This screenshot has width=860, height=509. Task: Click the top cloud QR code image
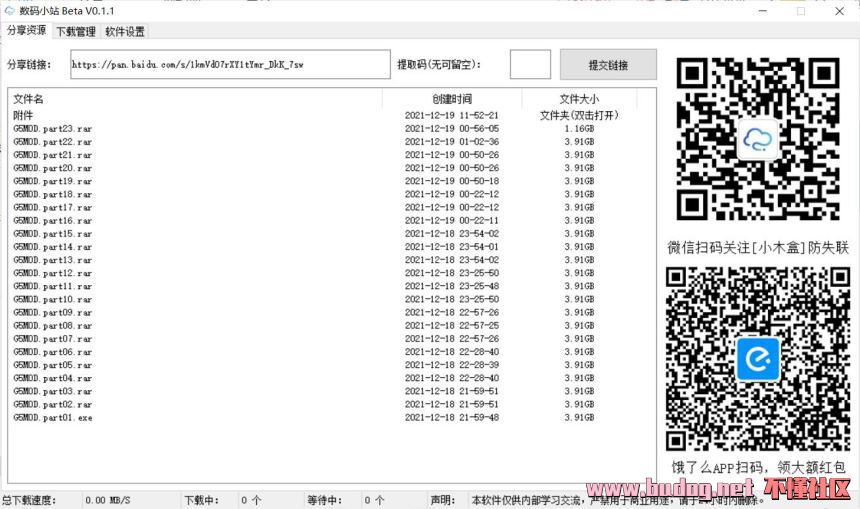coord(757,139)
